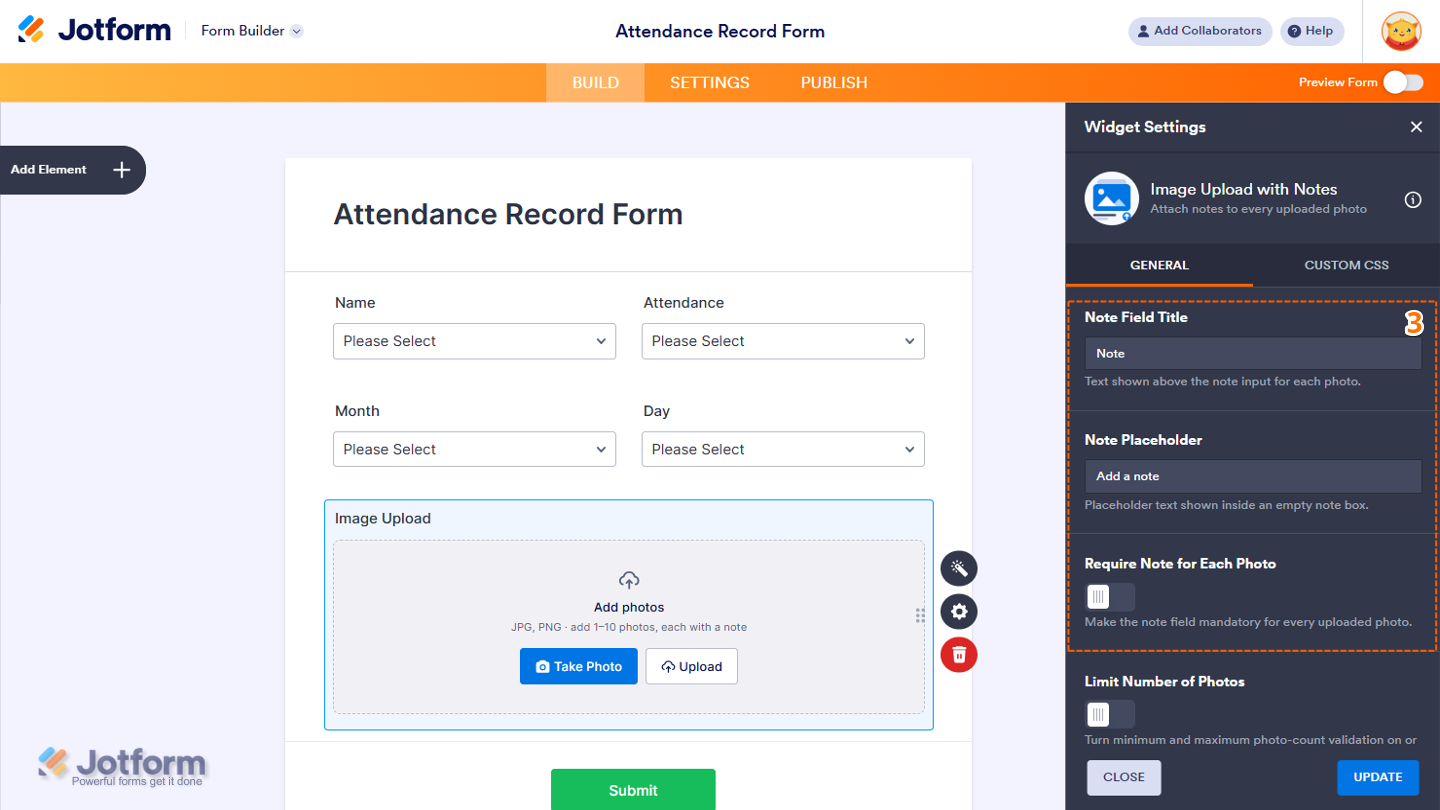
Task: Click the Note Placeholder input
Action: [x=1253, y=476]
